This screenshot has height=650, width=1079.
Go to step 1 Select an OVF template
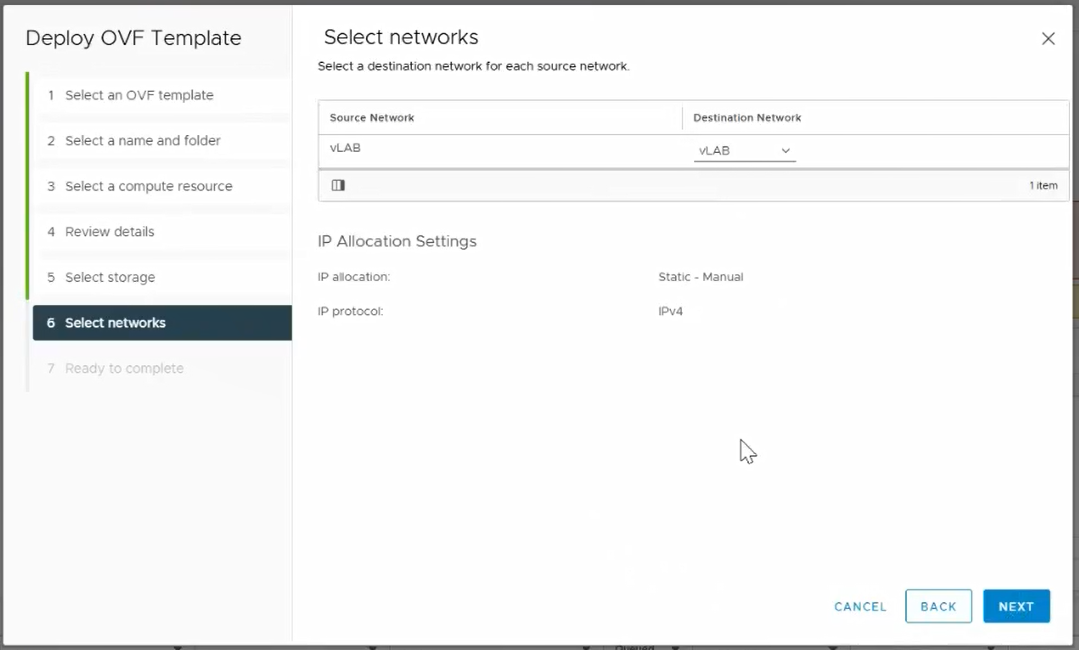139,95
